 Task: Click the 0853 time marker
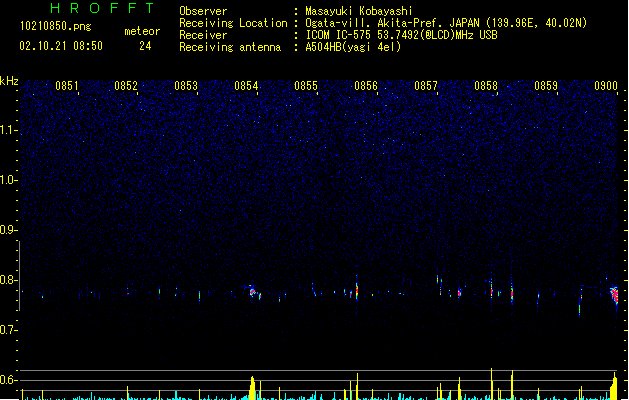coord(186,86)
